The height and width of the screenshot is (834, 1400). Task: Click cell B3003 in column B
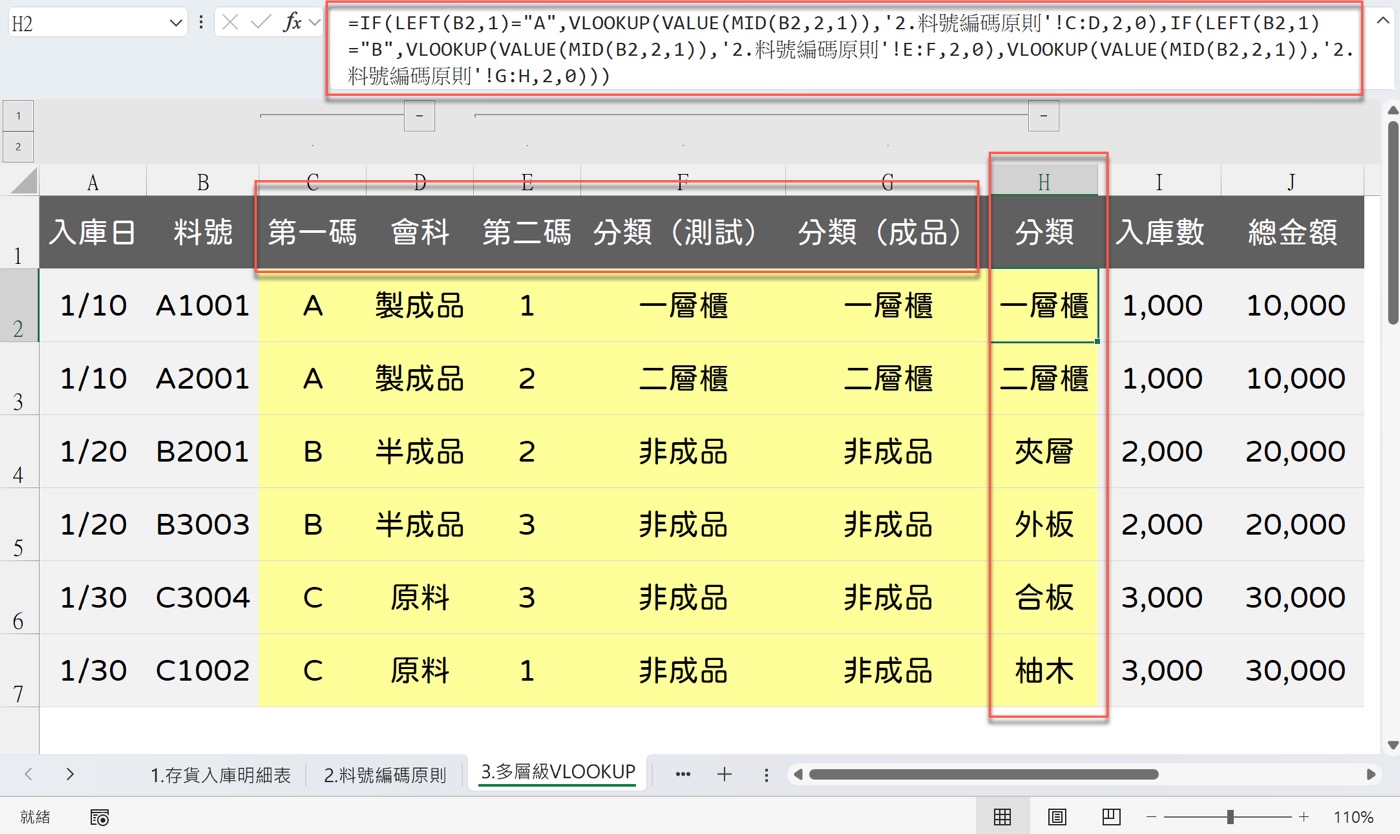pyautogui.click(x=203, y=524)
